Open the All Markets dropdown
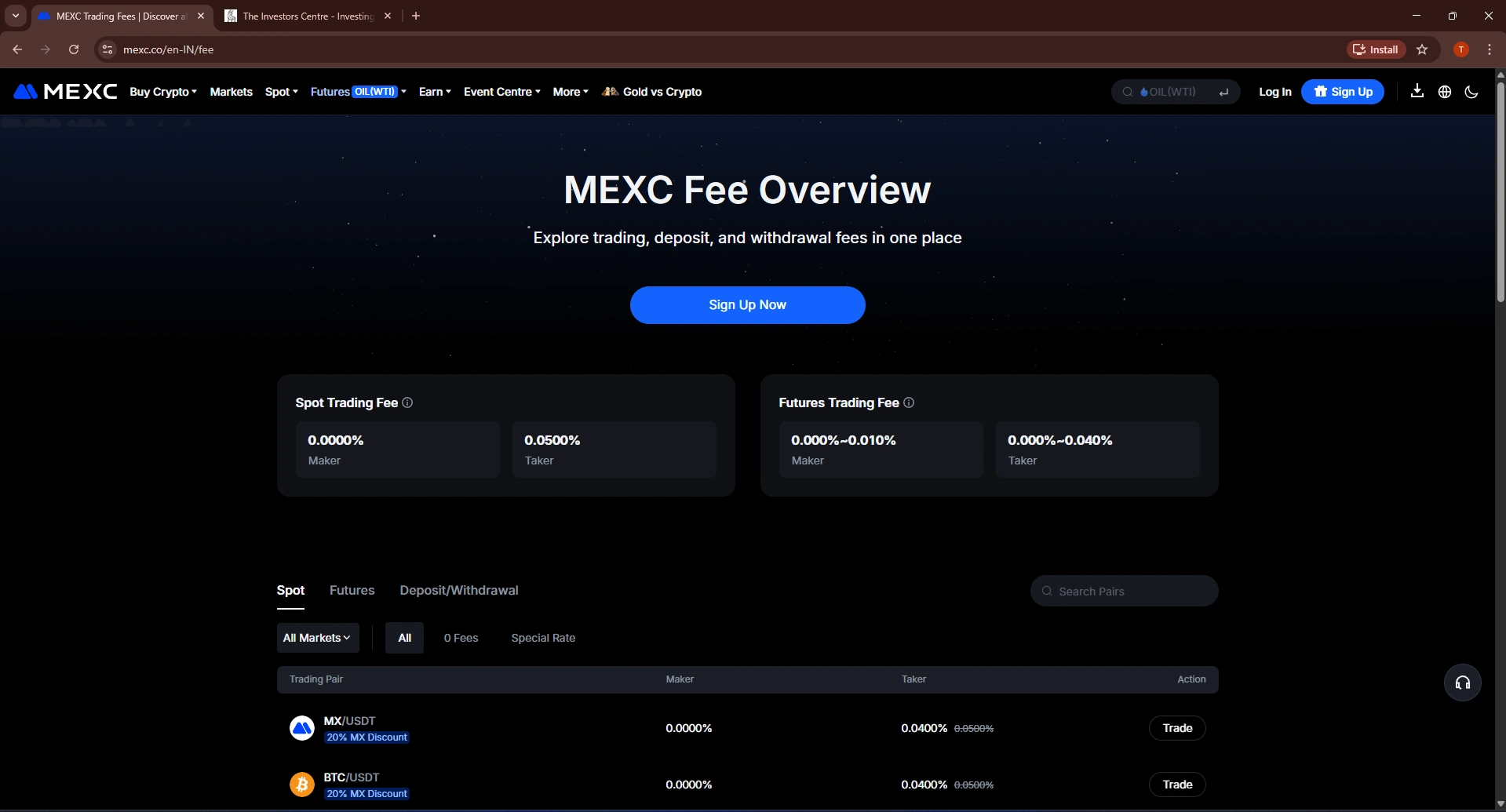1506x812 pixels. (318, 638)
